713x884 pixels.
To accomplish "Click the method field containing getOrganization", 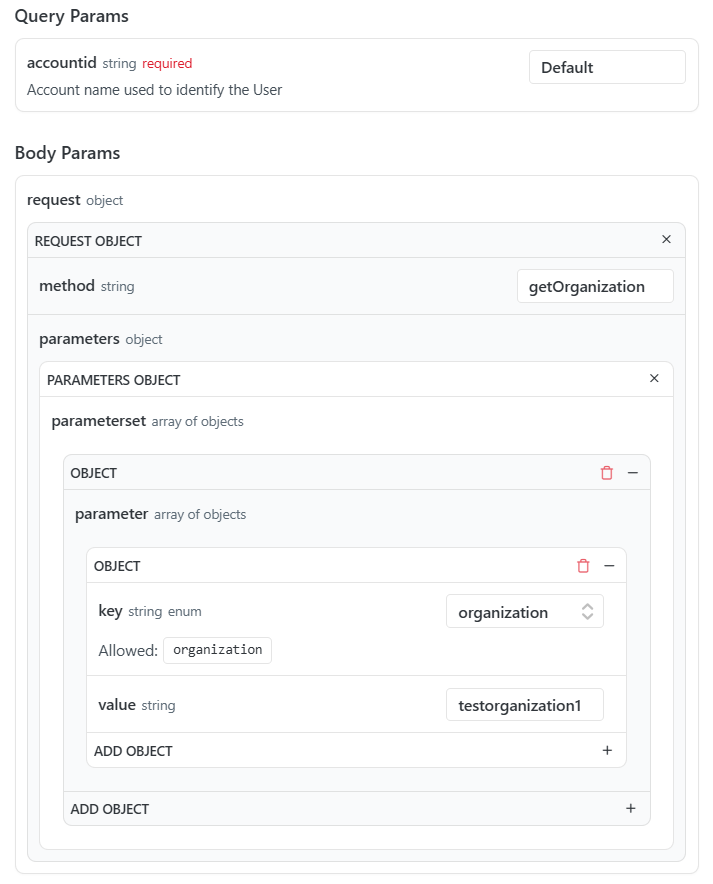I will tap(595, 286).
